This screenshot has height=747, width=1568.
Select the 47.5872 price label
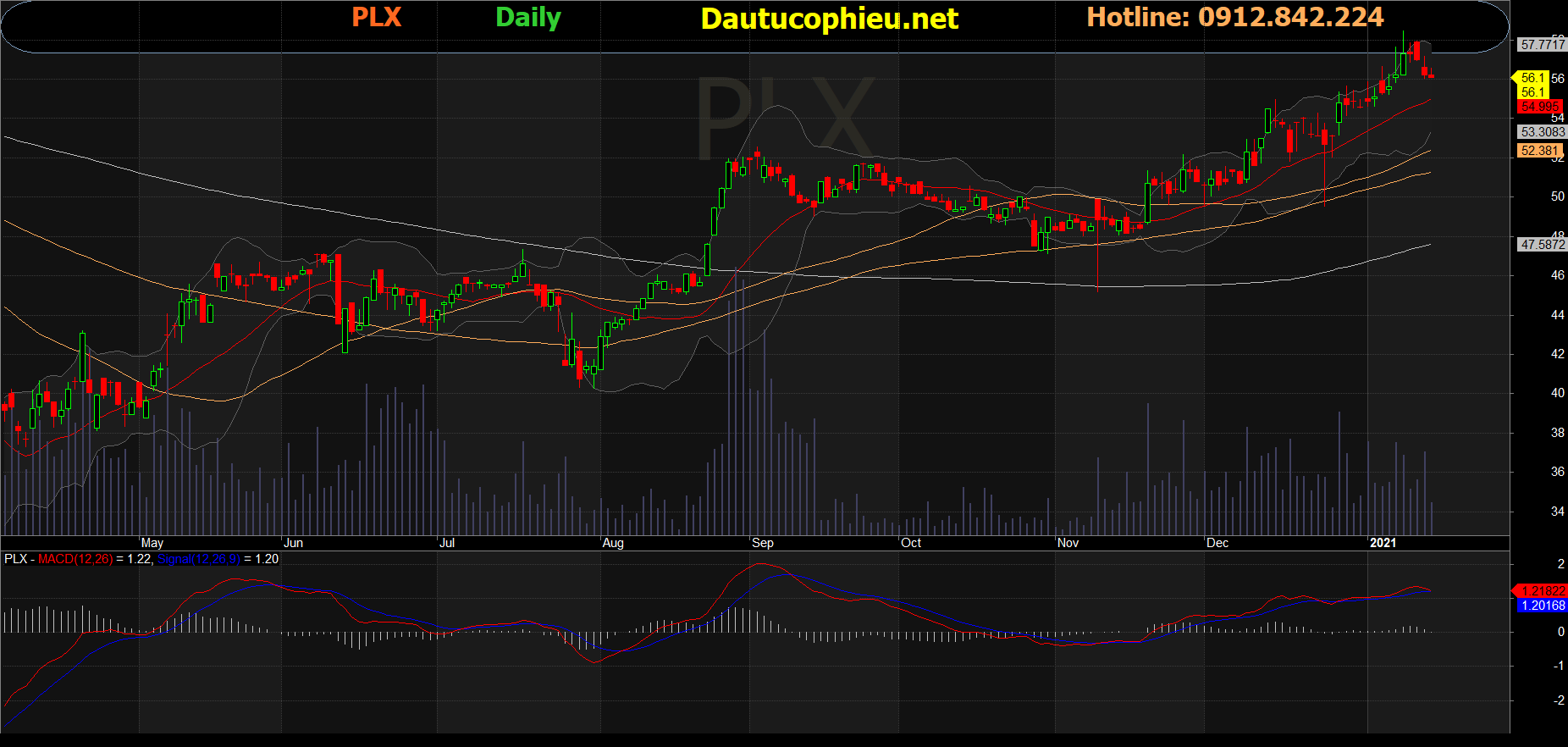pos(1542,245)
